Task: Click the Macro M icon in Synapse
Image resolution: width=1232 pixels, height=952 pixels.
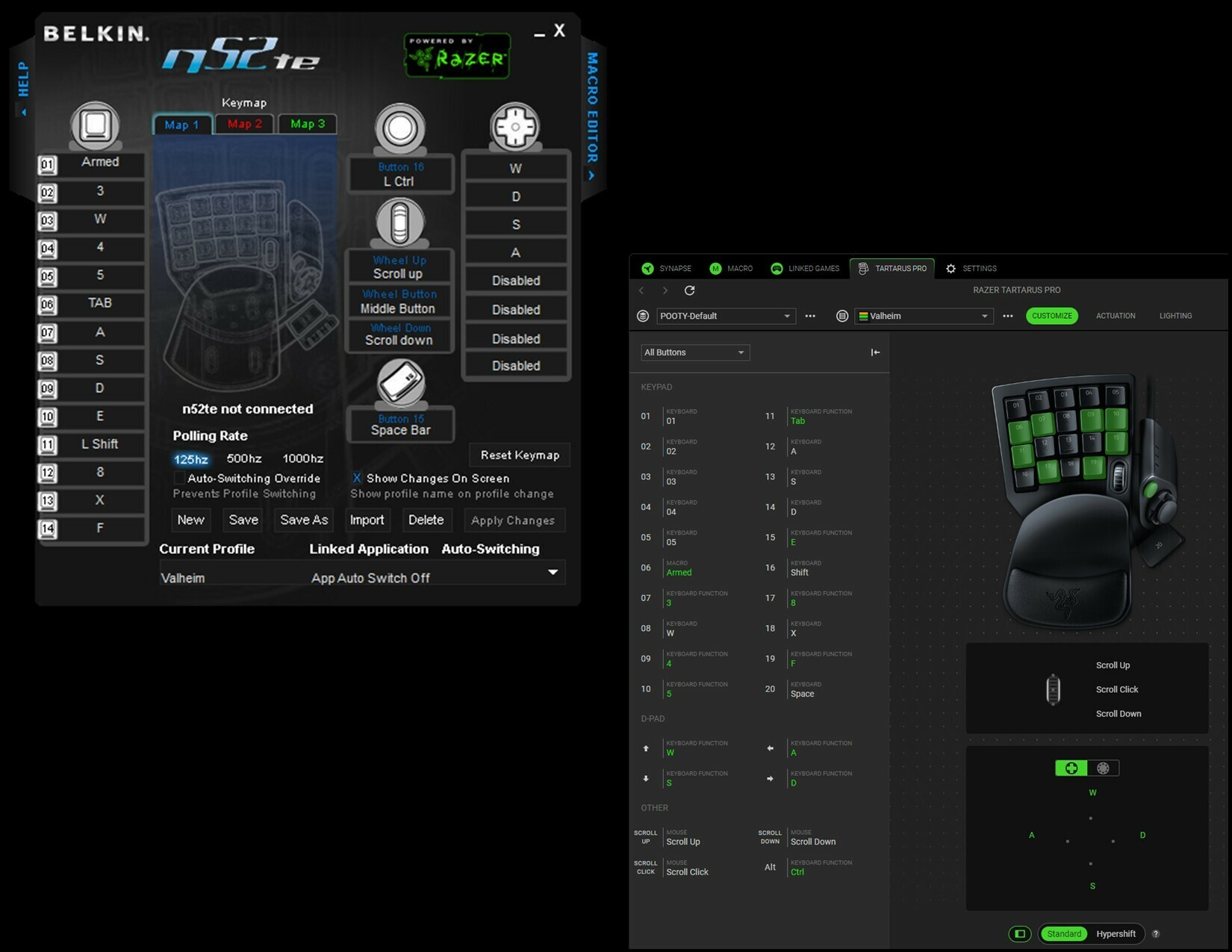Action: [715, 268]
